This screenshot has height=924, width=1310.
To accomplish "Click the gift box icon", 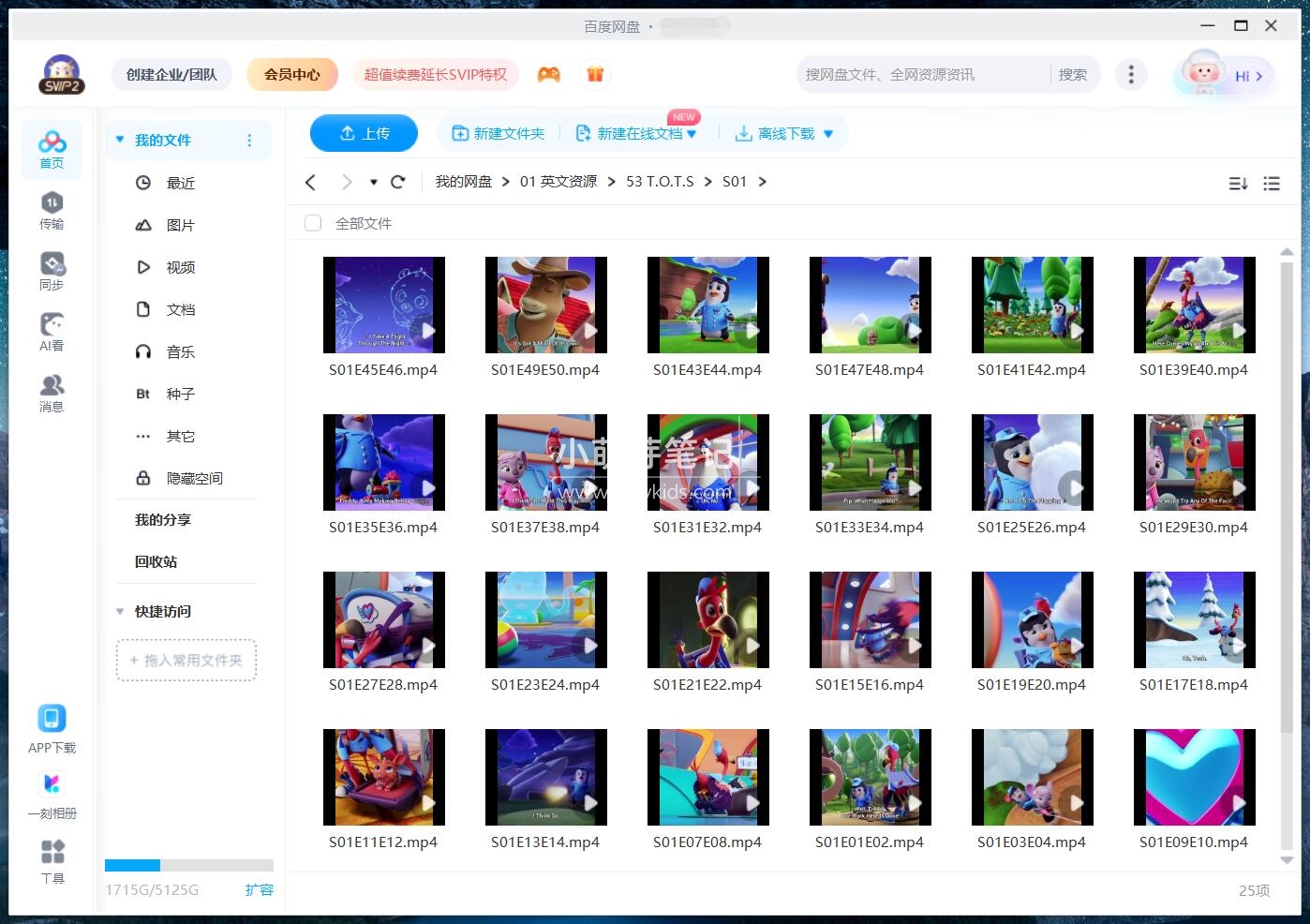I will point(595,74).
